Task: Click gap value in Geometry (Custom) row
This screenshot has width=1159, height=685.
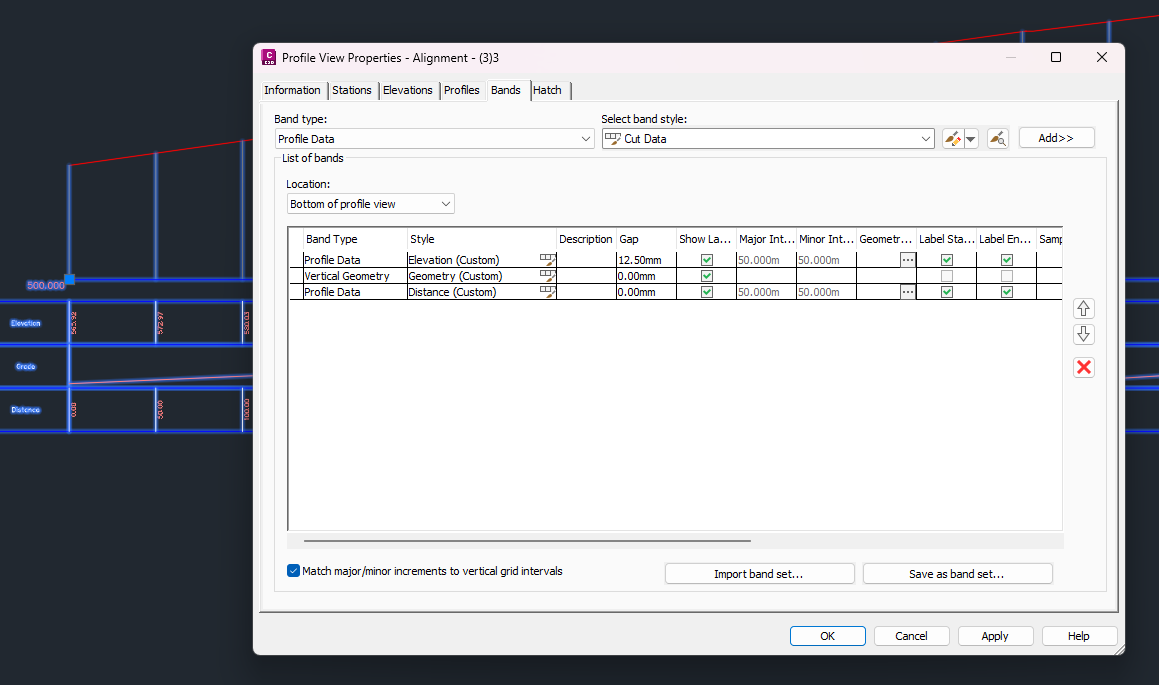Action: pos(646,276)
